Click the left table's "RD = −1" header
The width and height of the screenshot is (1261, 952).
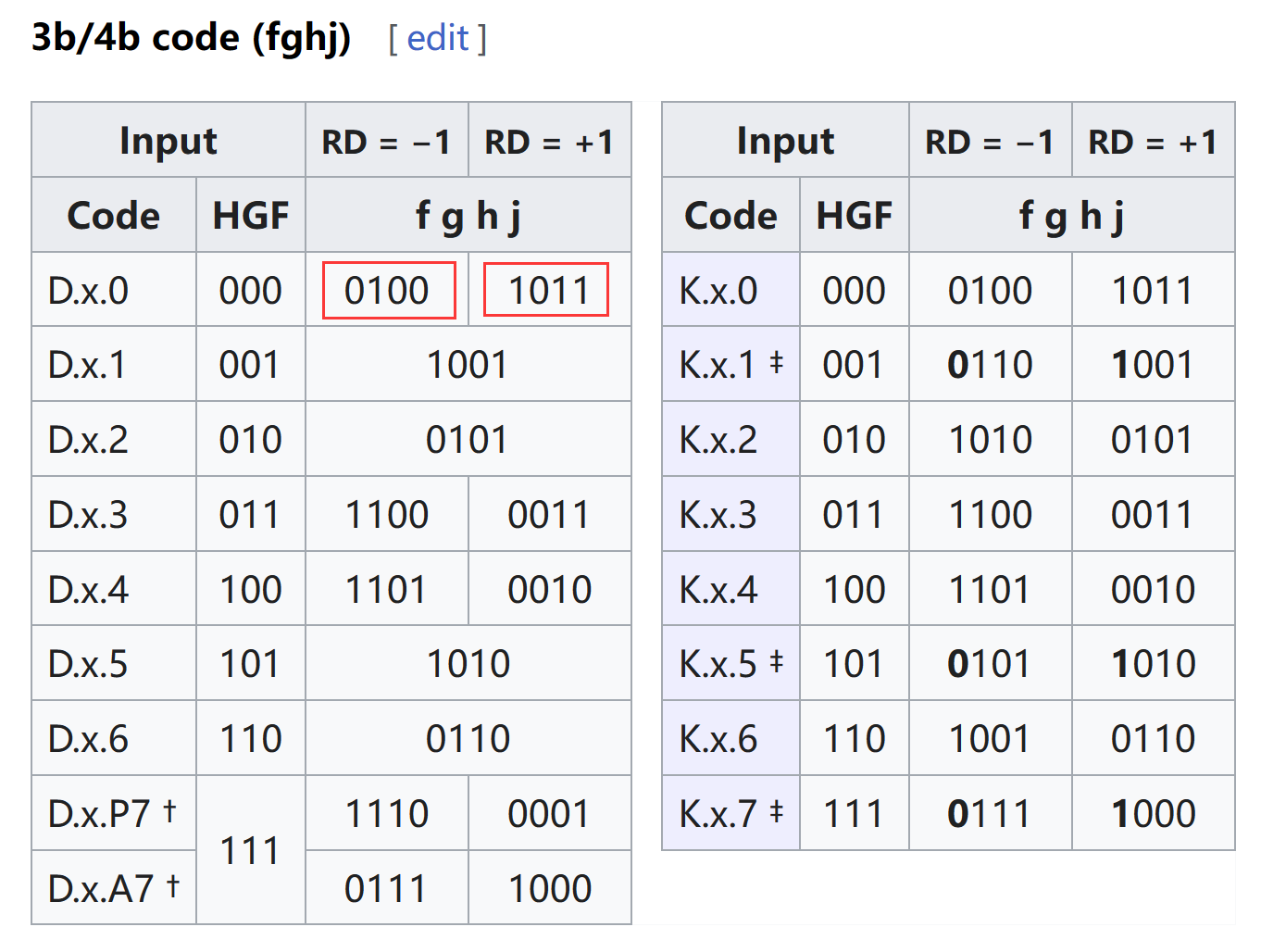pos(387,142)
